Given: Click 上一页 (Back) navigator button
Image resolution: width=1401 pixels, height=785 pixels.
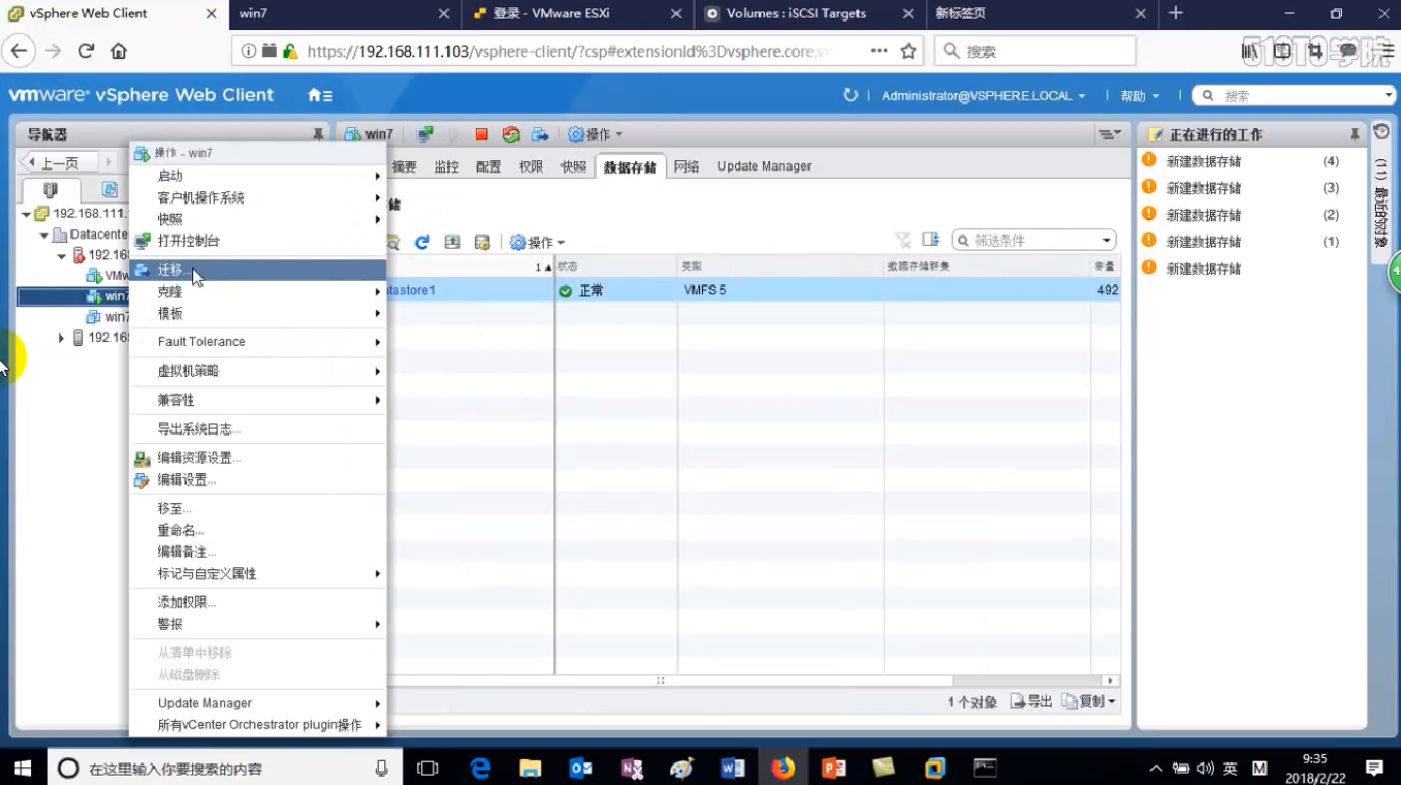Looking at the screenshot, I should pos(59,163).
